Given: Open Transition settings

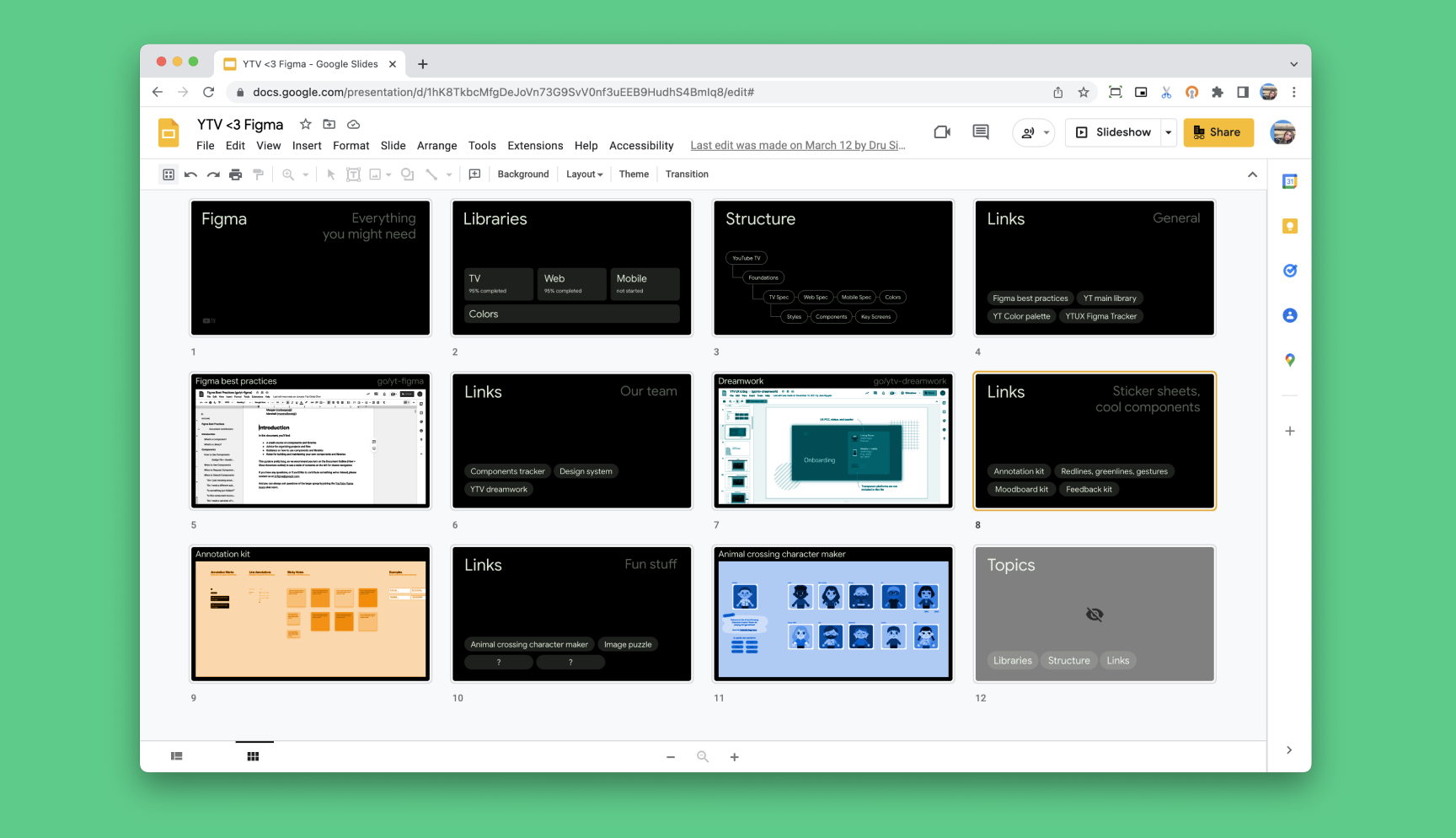Looking at the screenshot, I should [687, 175].
